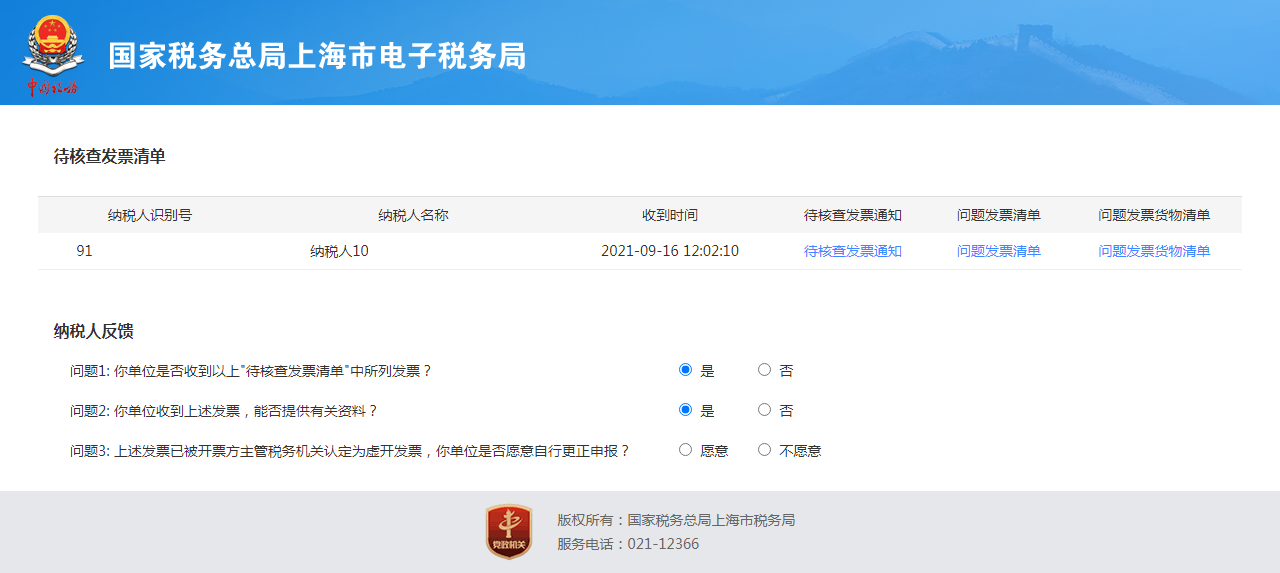This screenshot has width=1280, height=573.
Task: Click the received time 2021-09-16 12:02:10
Action: tap(669, 251)
